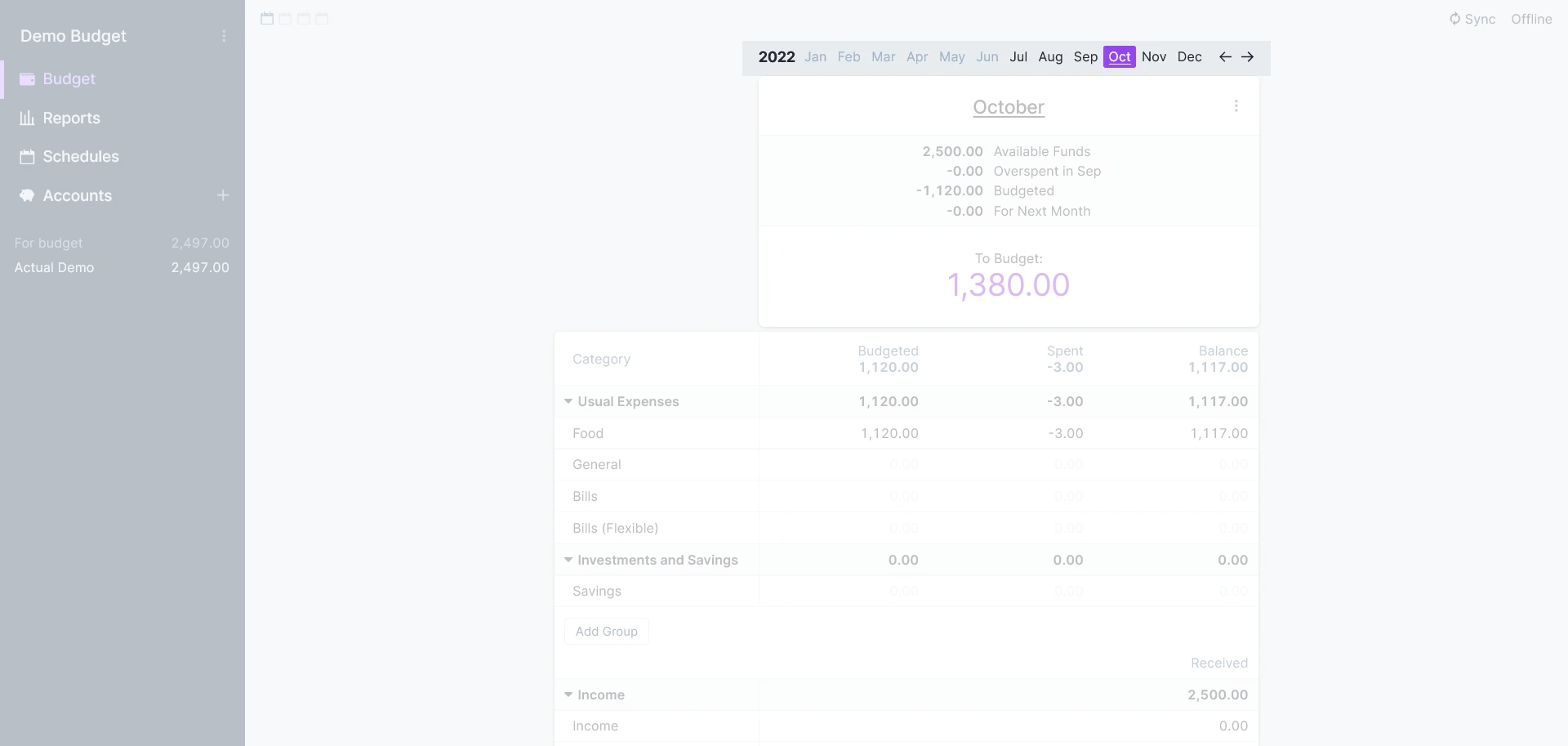Open the Schedules page

[80, 156]
